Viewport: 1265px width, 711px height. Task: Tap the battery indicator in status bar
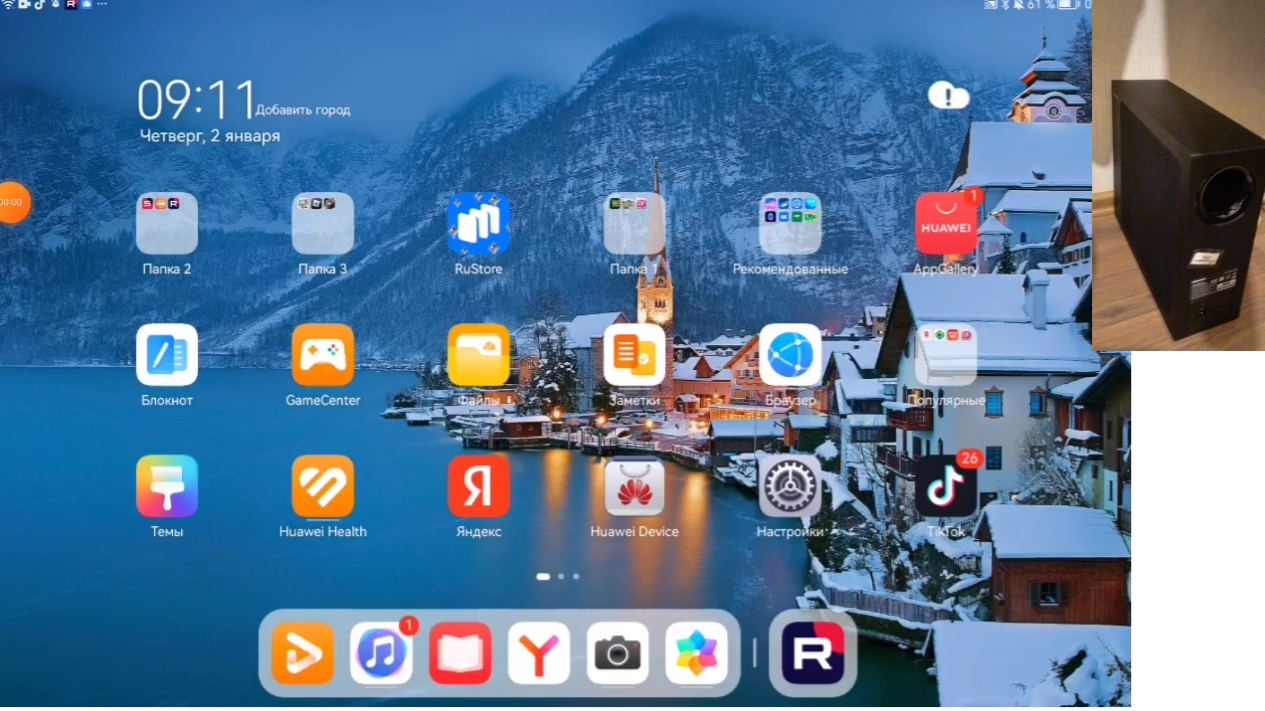point(1066,5)
